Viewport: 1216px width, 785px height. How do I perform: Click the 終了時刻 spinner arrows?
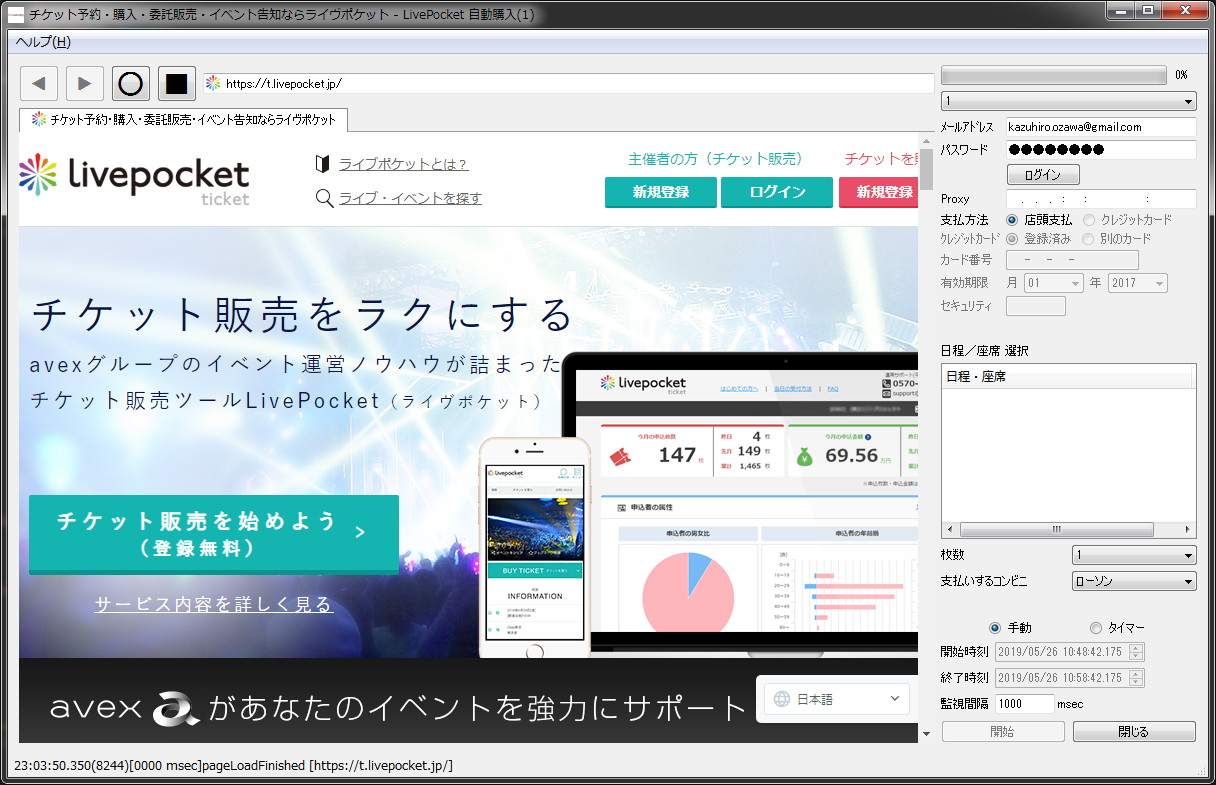click(x=1136, y=678)
